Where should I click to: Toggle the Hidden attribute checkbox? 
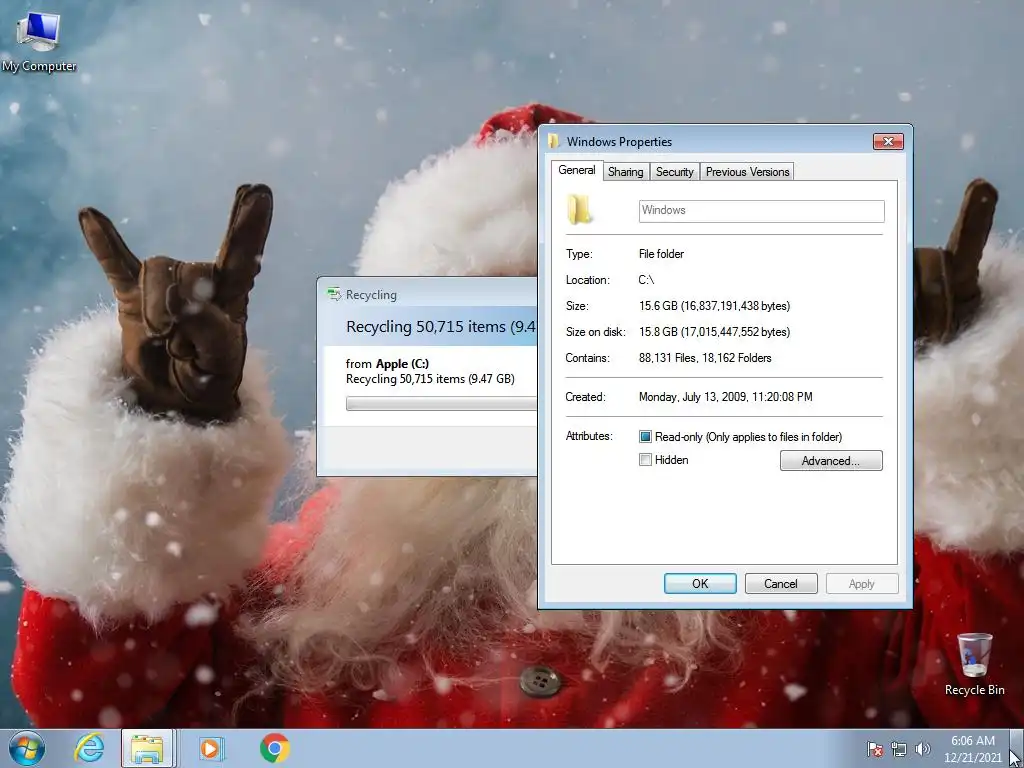tap(645, 460)
